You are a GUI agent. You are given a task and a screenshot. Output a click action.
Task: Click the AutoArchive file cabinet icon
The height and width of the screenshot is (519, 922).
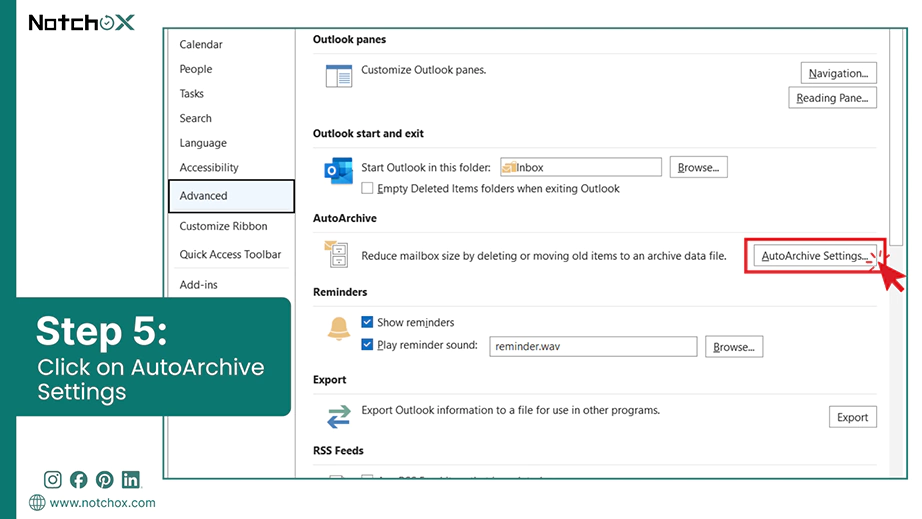336,254
